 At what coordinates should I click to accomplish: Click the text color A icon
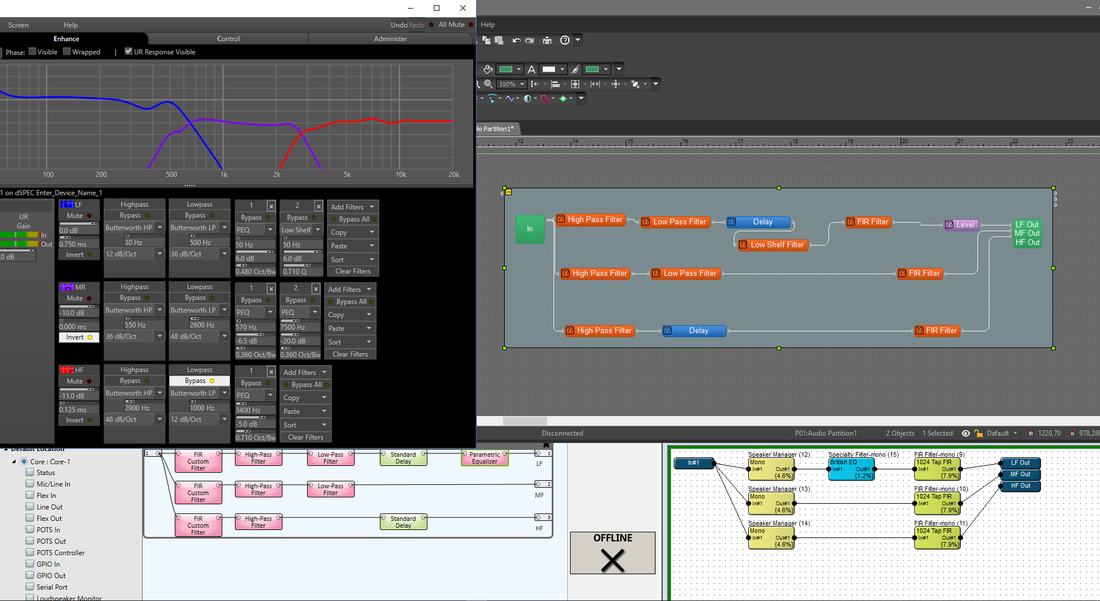(532, 69)
